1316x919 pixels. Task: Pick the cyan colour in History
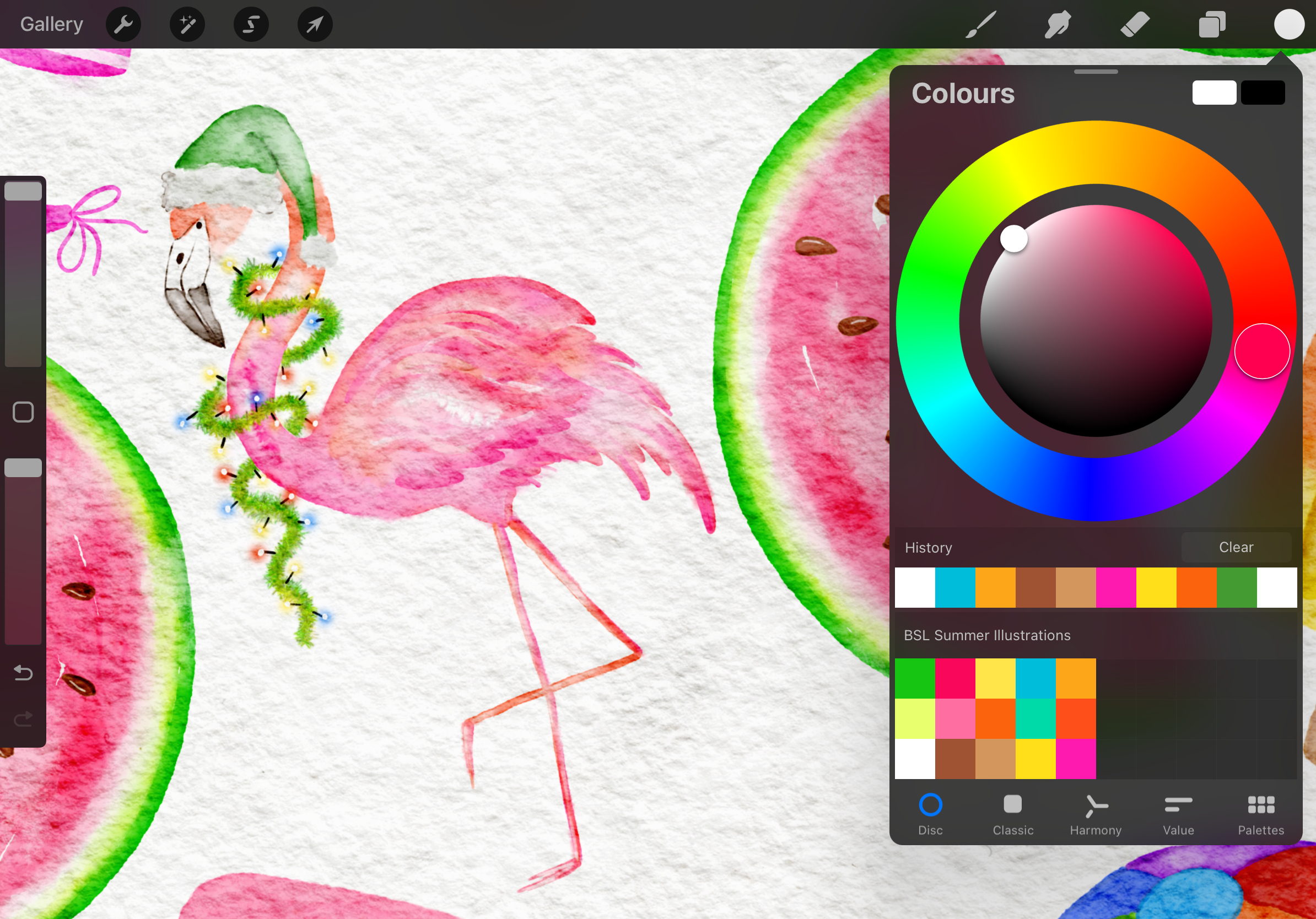click(955, 587)
